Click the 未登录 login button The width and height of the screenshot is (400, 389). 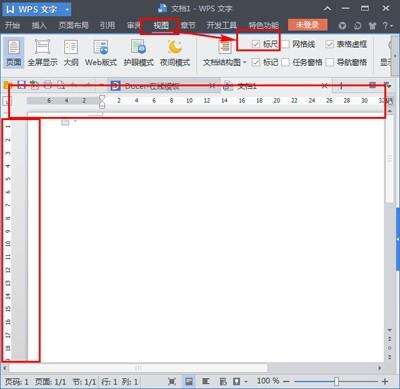tap(307, 25)
